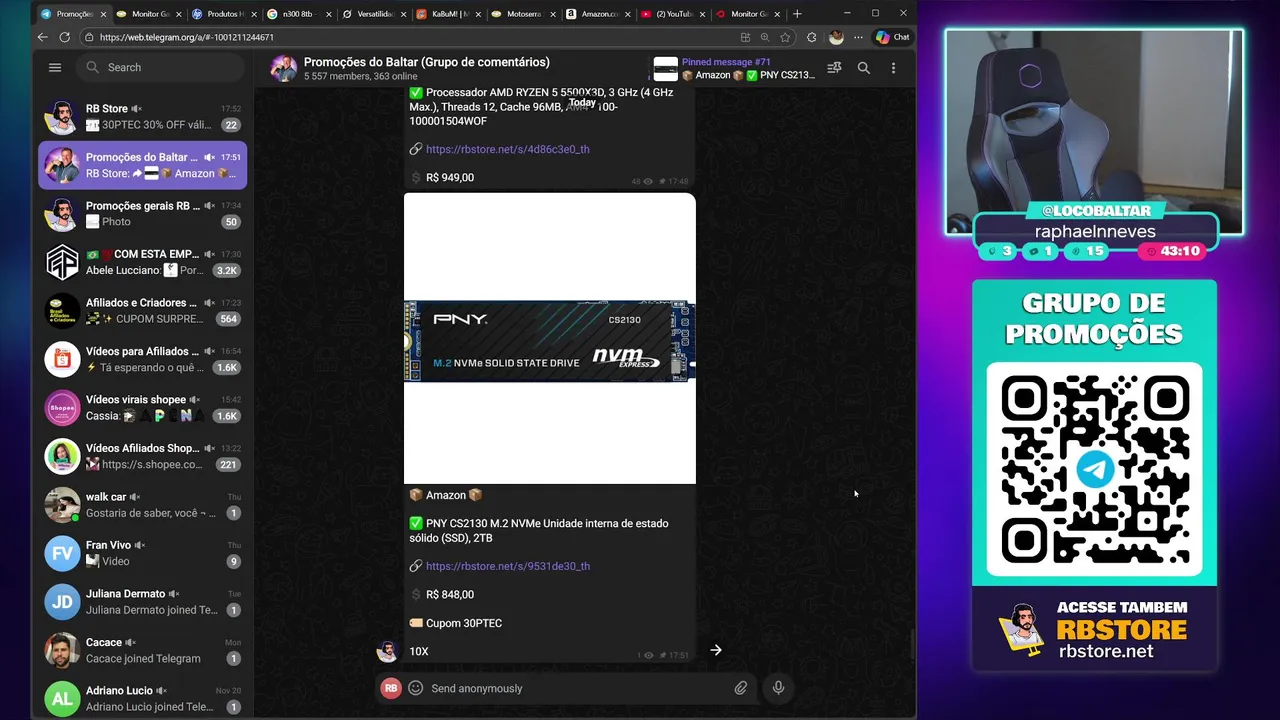The height and width of the screenshot is (720, 1280).
Task: Open link rbstore.net/s/9531de30_th
Action: 507,566
